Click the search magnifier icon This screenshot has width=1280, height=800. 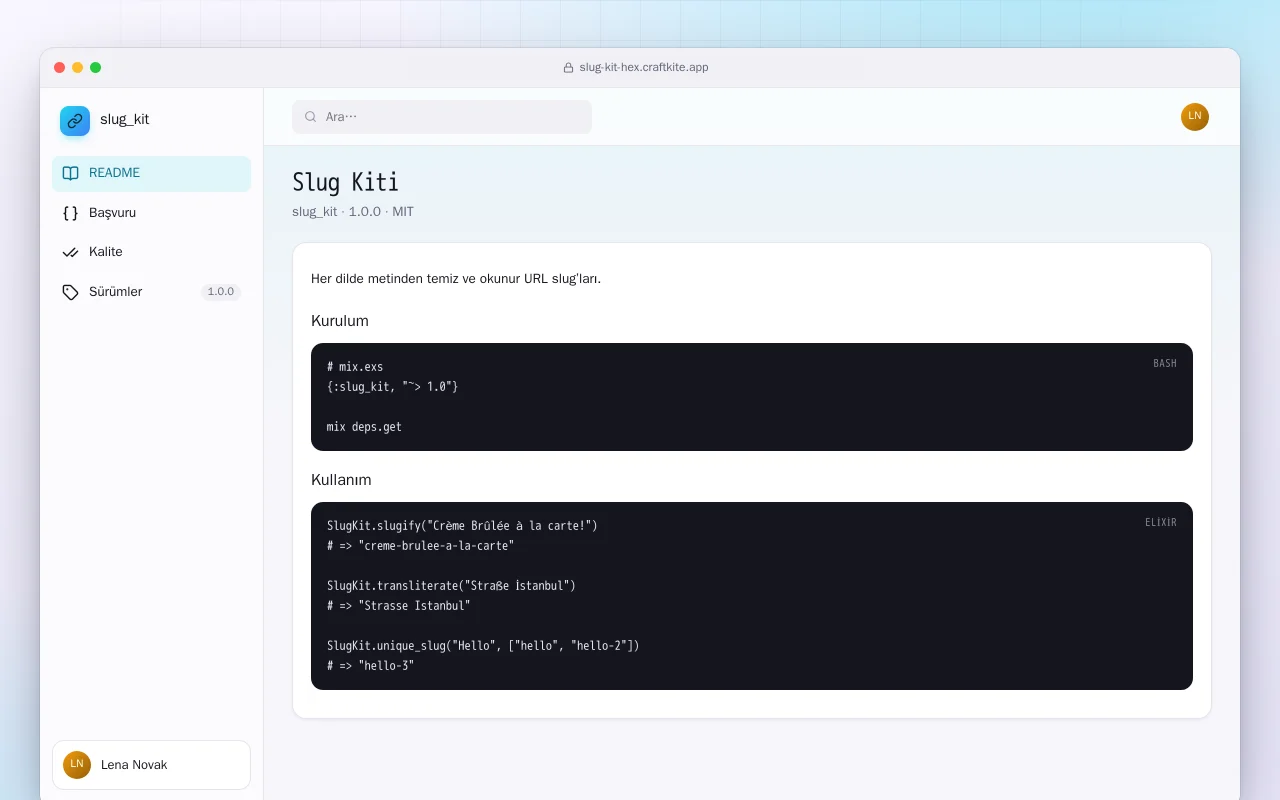[311, 117]
